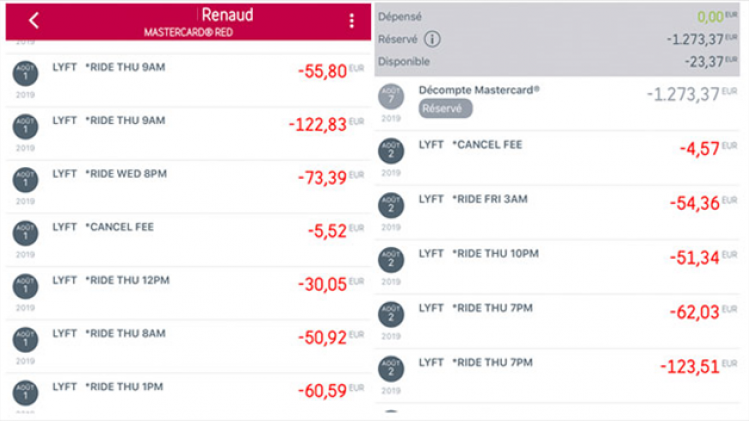Click the date badge of the -55,80 ride
Viewport: 749px width, 421px height.
tap(25, 73)
